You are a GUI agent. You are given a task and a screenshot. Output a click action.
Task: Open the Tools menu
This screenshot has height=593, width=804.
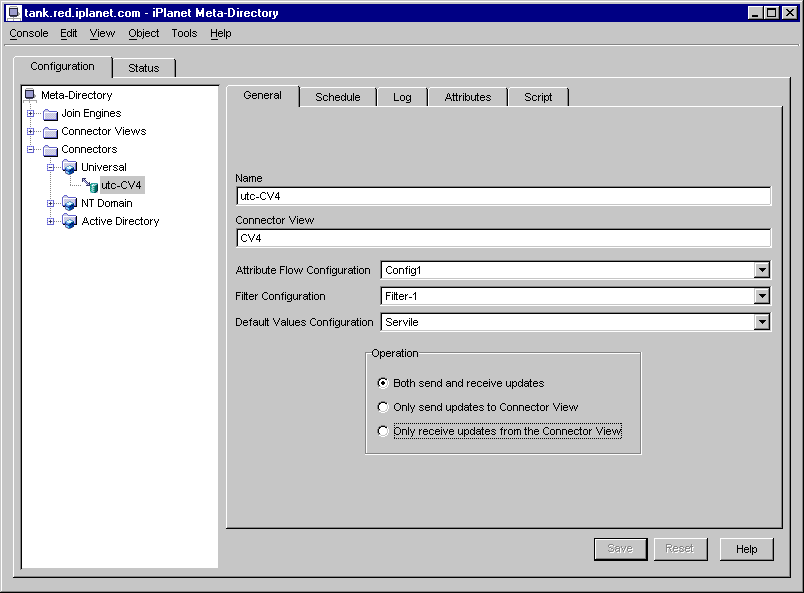click(x=184, y=33)
